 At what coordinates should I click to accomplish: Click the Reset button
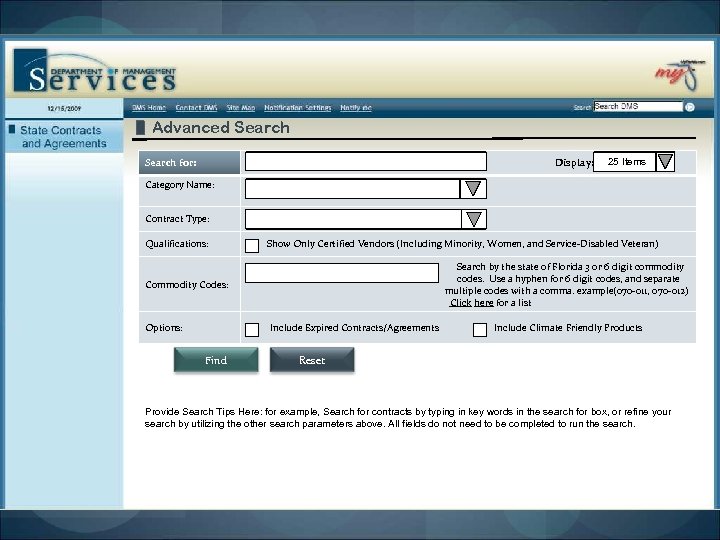coord(312,360)
